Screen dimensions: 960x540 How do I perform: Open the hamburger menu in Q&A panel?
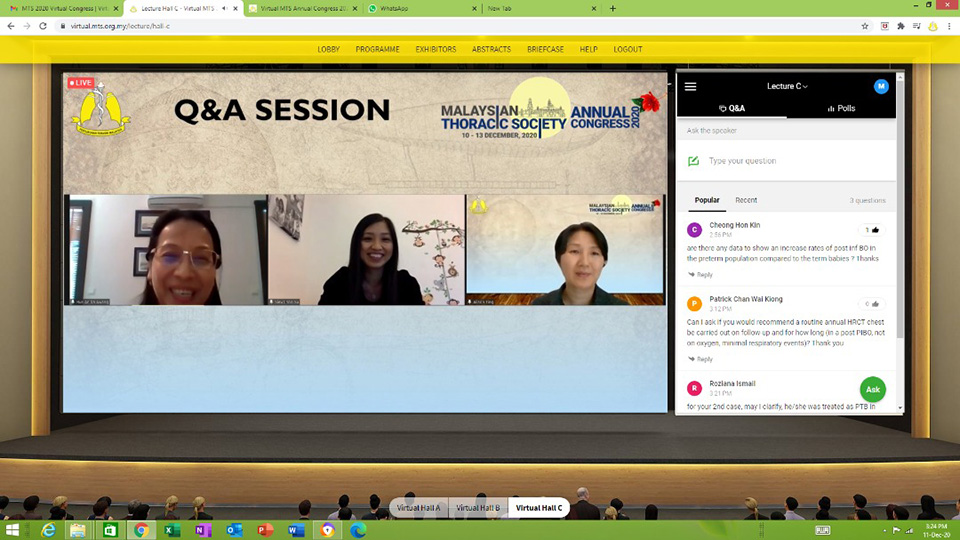tap(690, 86)
